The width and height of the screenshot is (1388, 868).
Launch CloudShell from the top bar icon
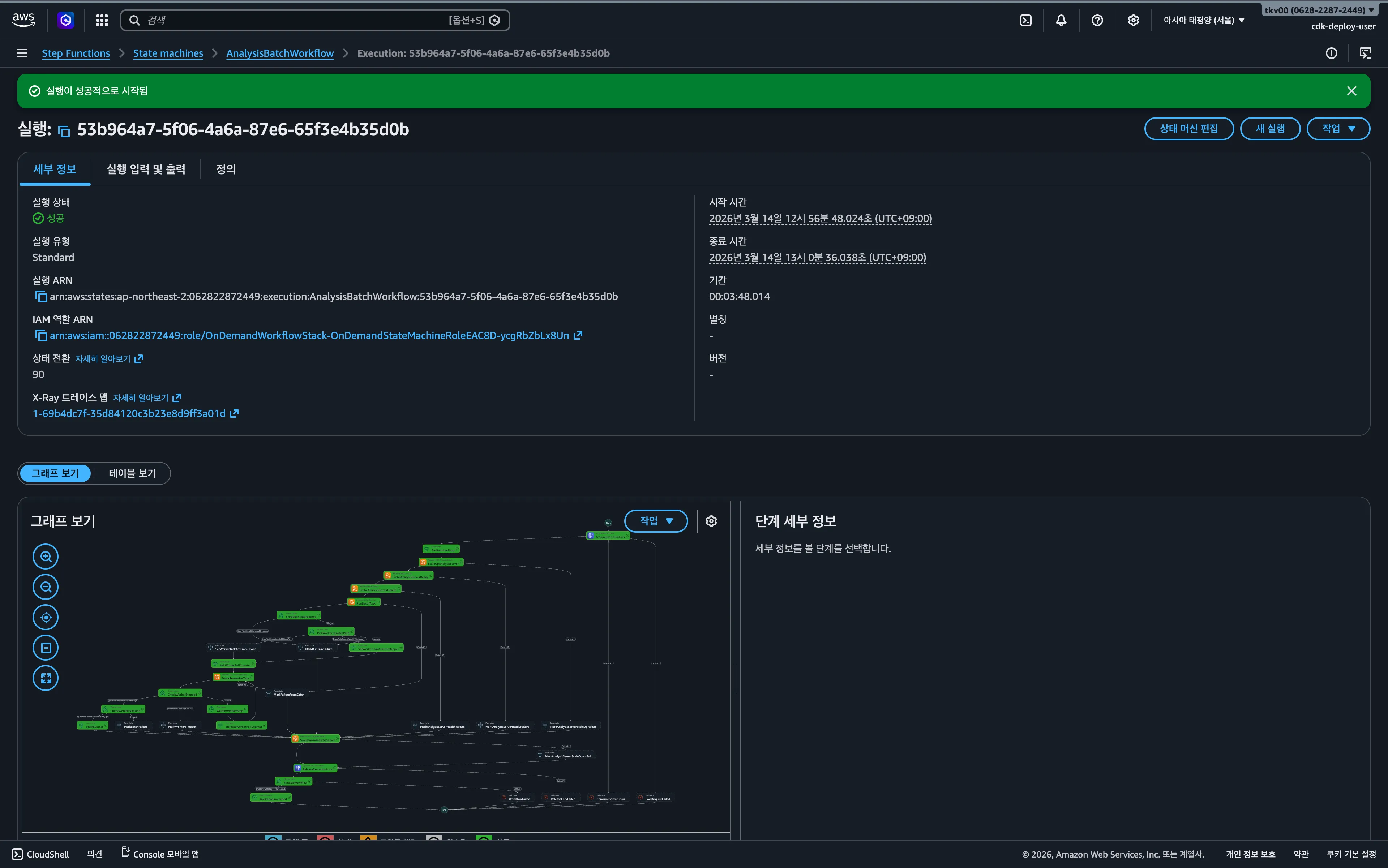click(1026, 20)
